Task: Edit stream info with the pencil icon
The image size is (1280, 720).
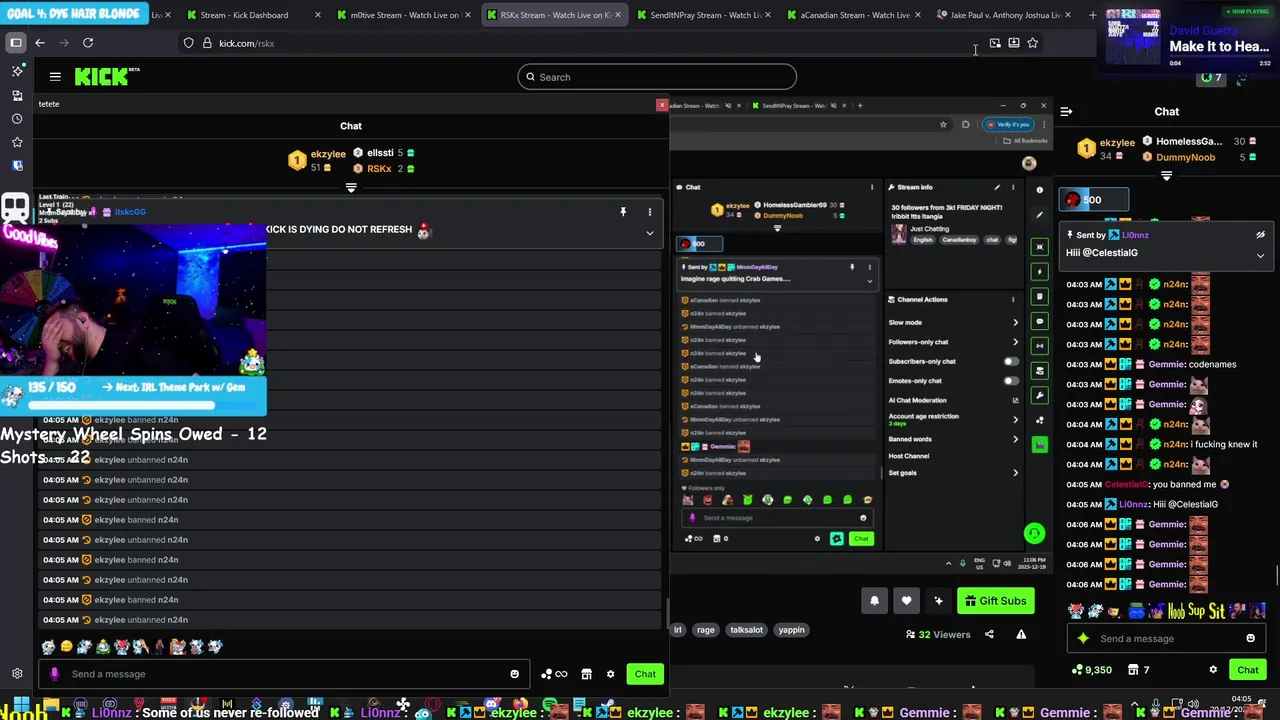Action: [x=997, y=187]
